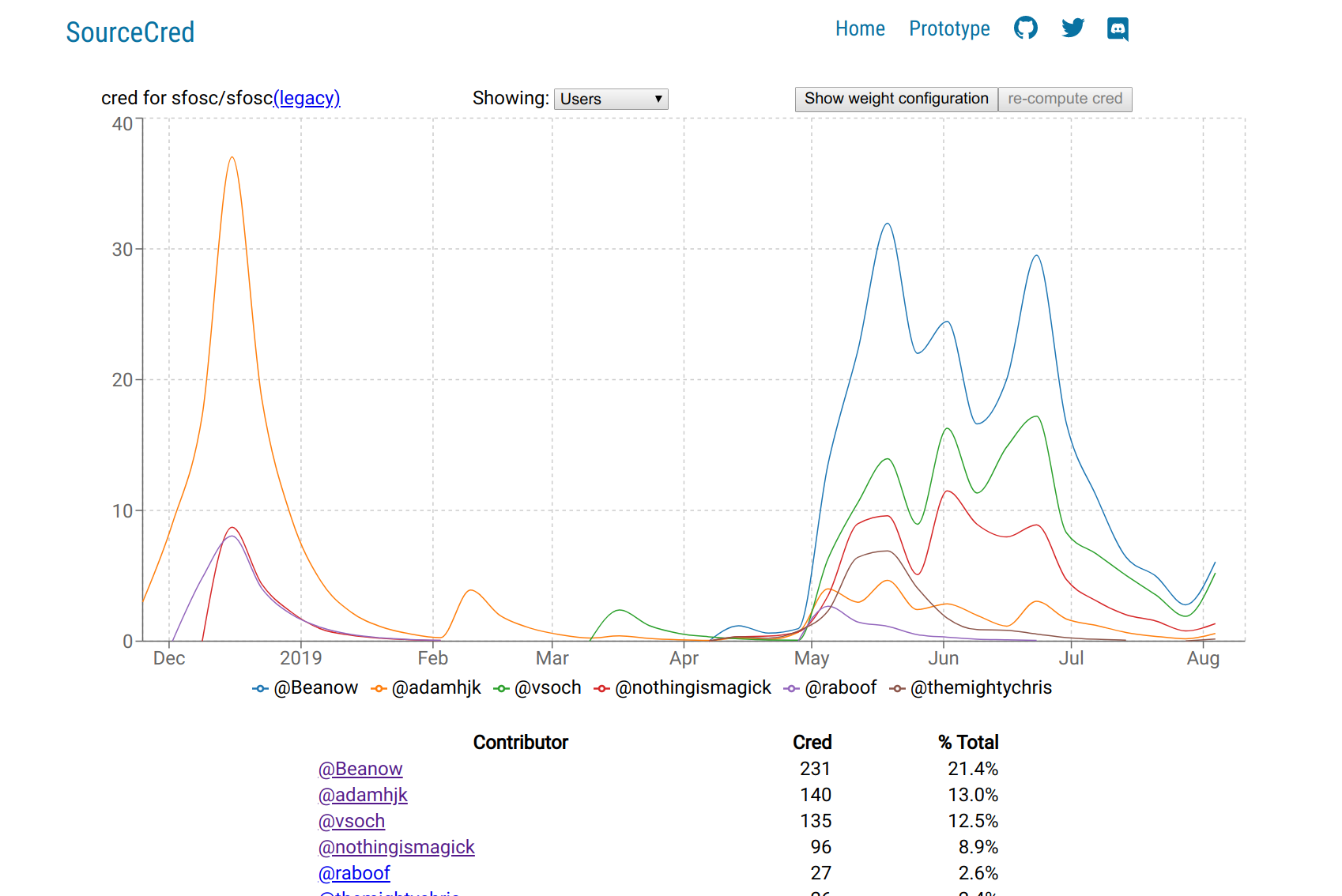The width and height of the screenshot is (1342, 896).
Task: Click the percentage 13.0% cell
Action: click(973, 795)
